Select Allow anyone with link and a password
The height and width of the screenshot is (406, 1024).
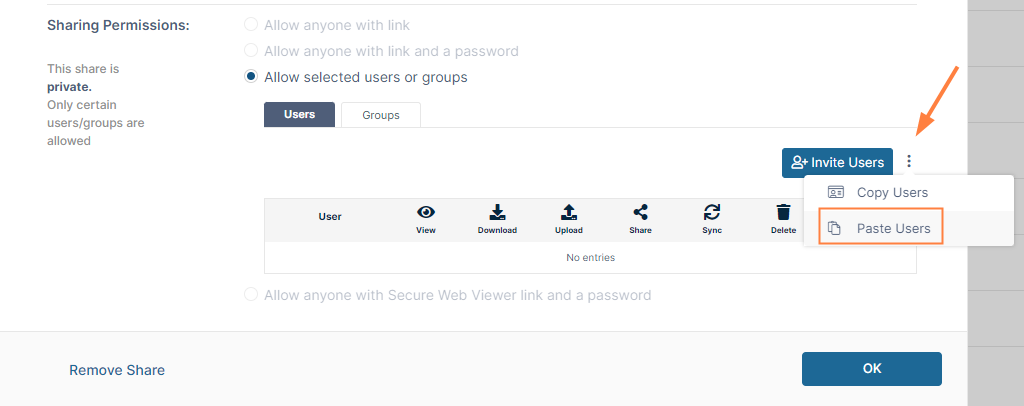[x=251, y=51]
